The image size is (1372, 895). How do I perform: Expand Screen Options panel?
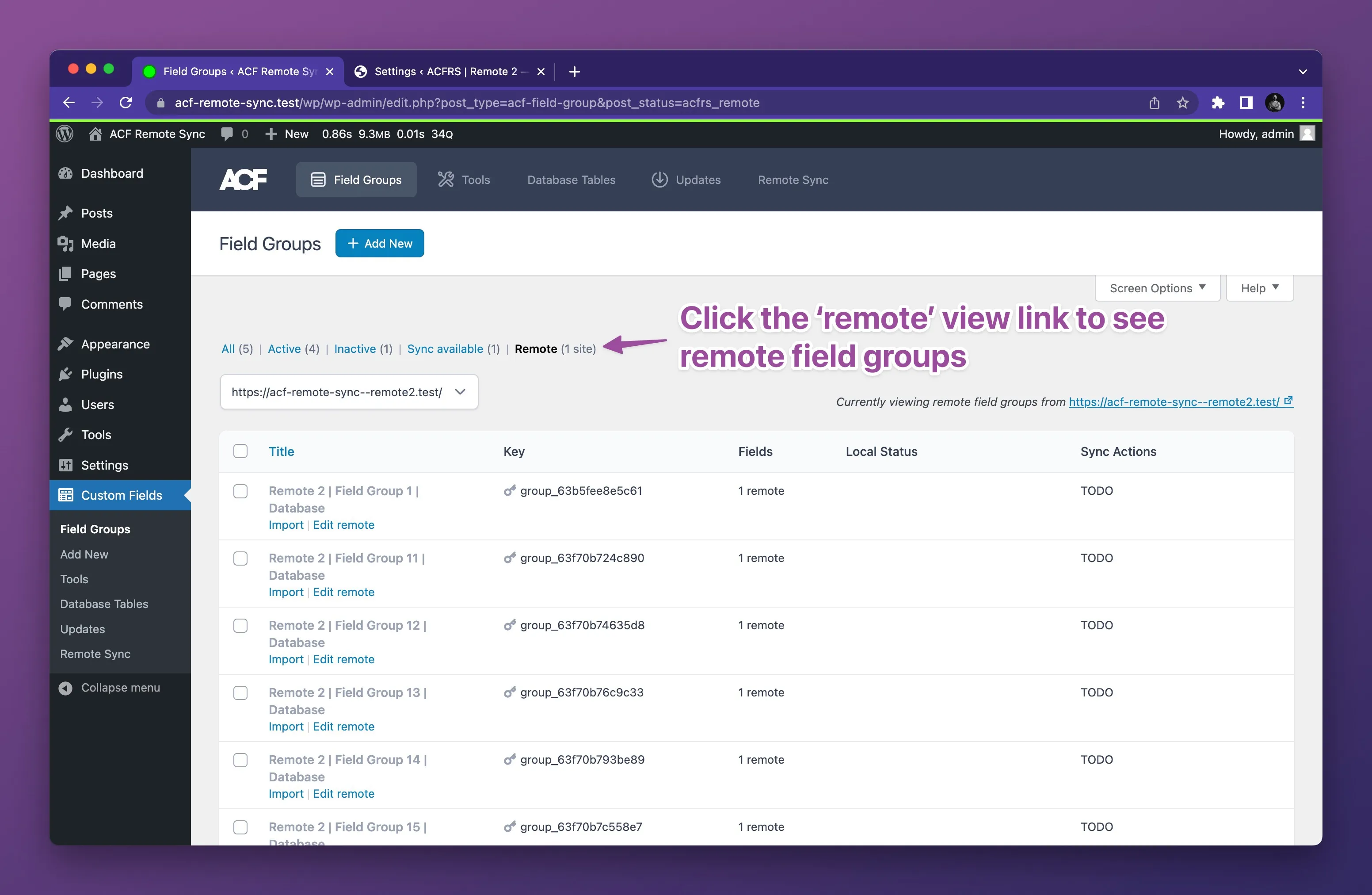click(x=1157, y=288)
